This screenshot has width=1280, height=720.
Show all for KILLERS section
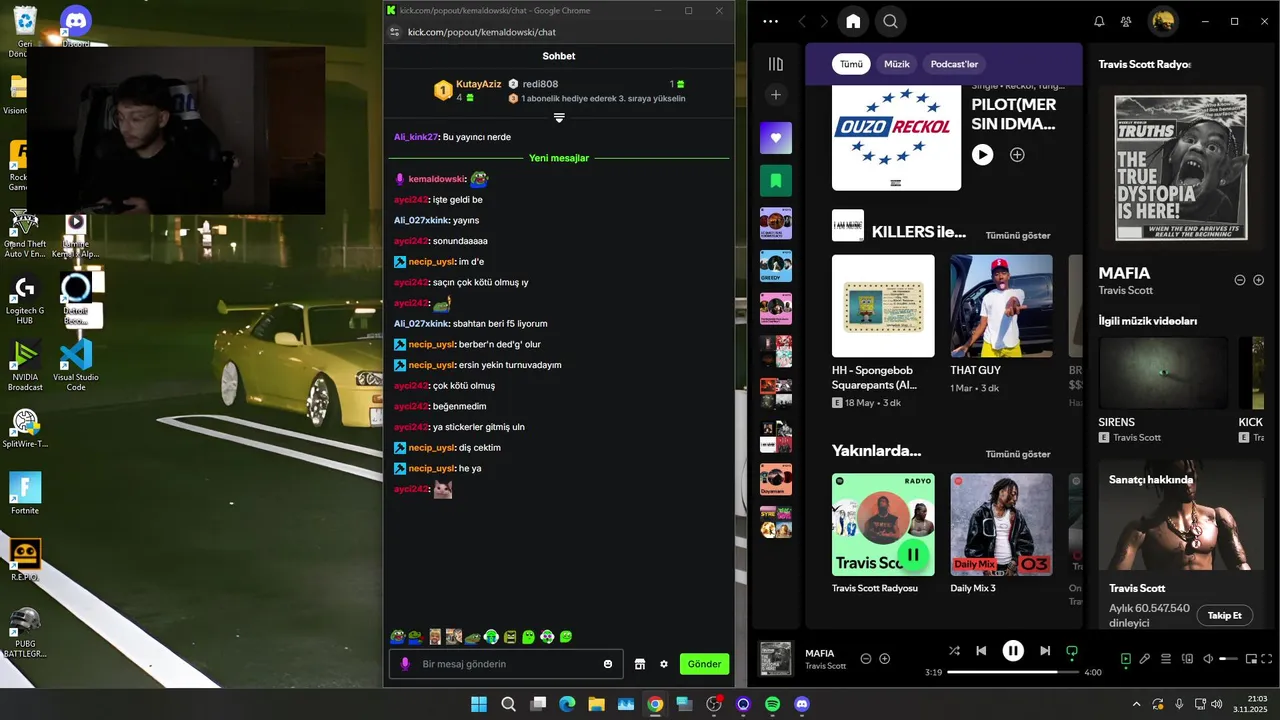point(1018,235)
